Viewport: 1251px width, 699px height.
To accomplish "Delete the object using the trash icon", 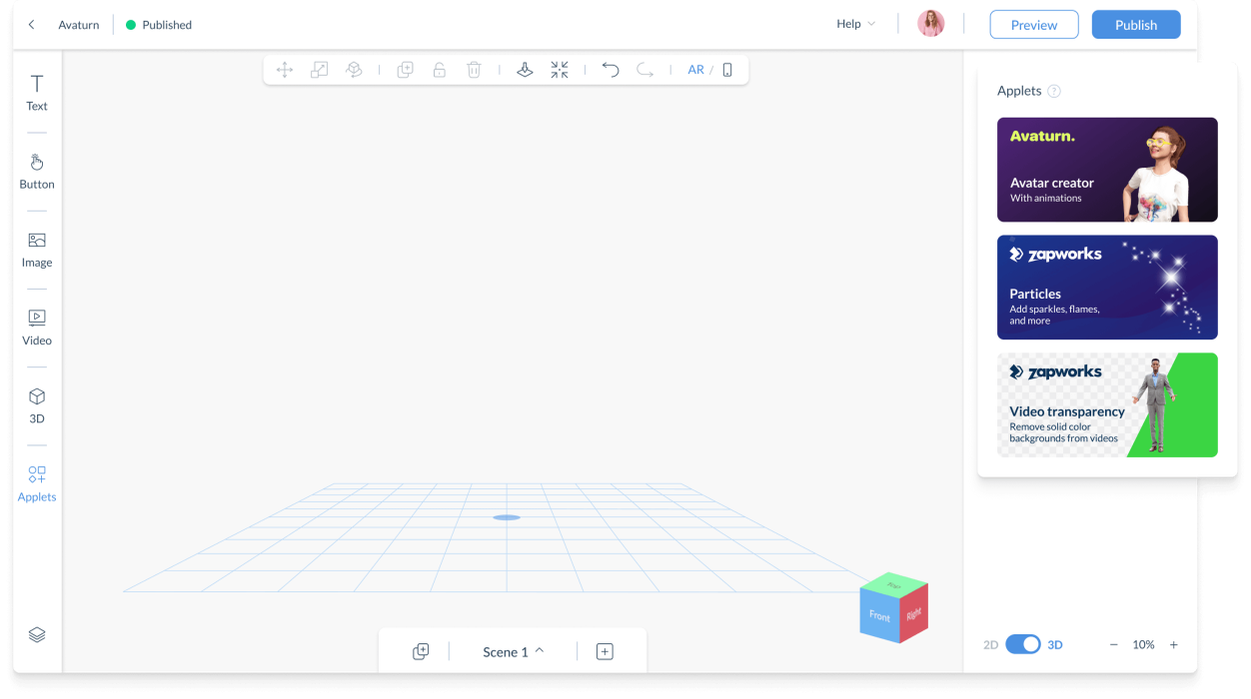I will click(x=473, y=69).
